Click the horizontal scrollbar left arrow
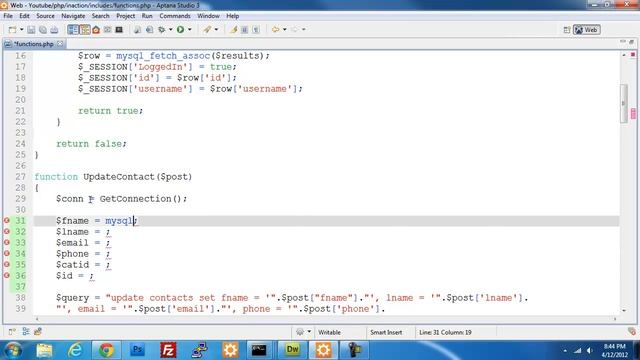 [37, 319]
